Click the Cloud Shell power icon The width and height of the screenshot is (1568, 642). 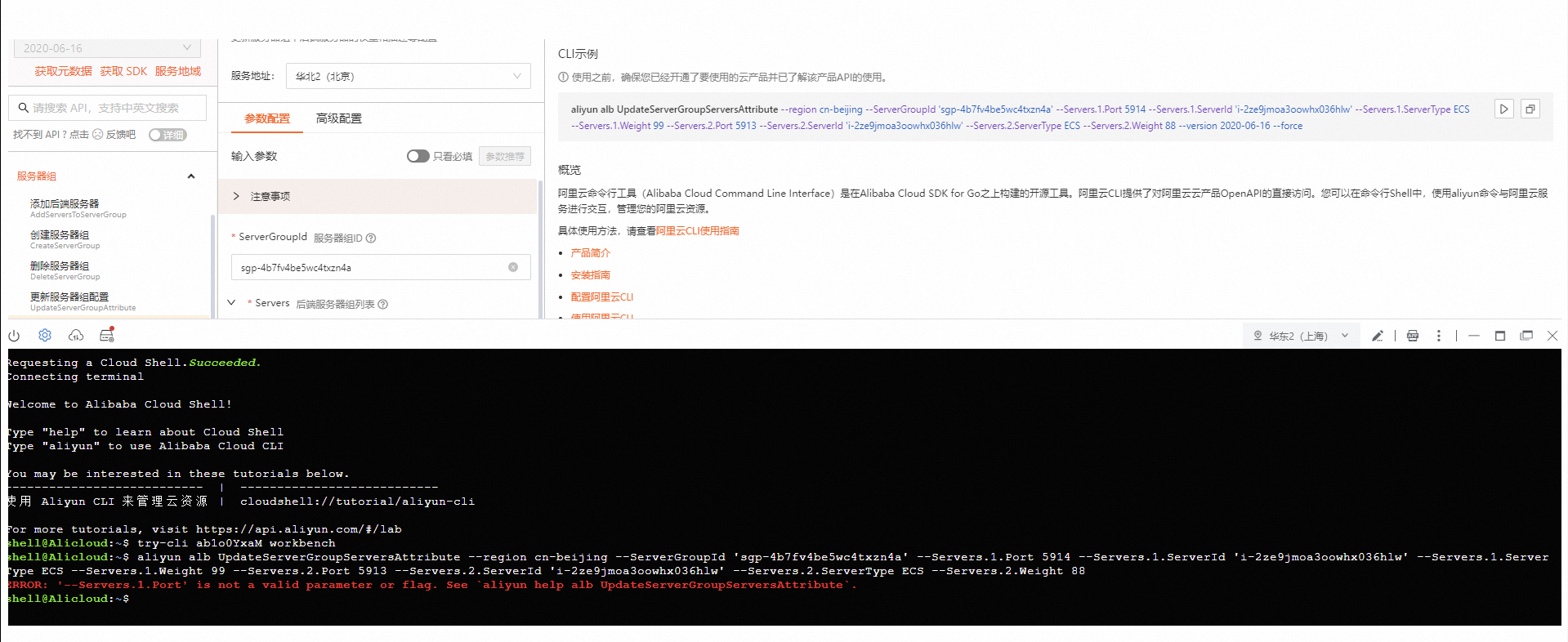click(14, 336)
